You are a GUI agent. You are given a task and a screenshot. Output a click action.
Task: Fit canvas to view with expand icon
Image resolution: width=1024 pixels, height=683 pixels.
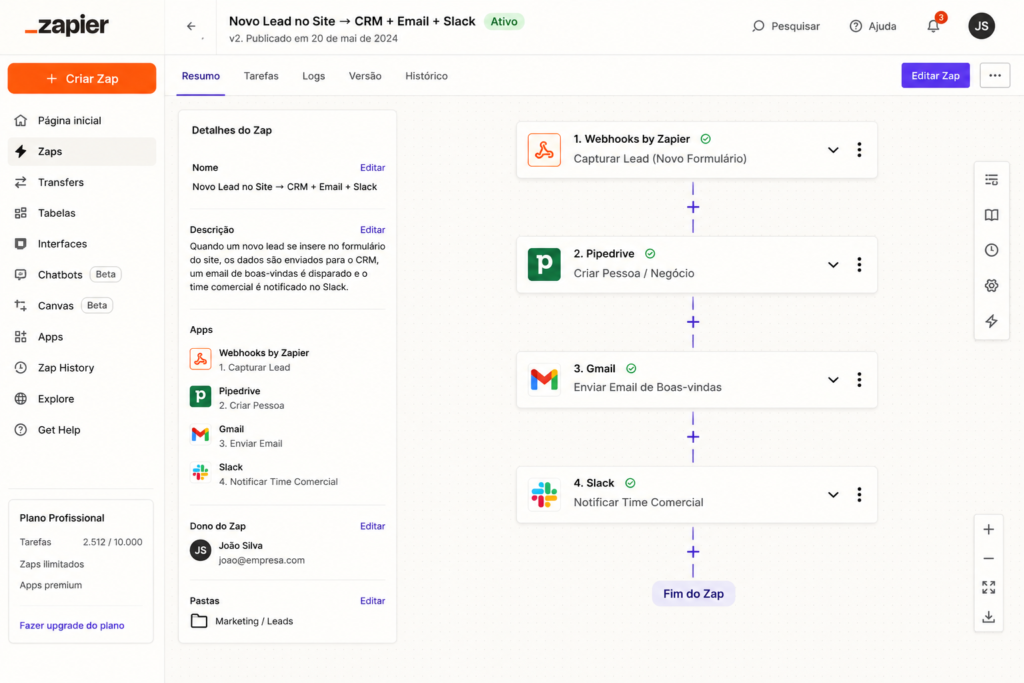click(989, 588)
